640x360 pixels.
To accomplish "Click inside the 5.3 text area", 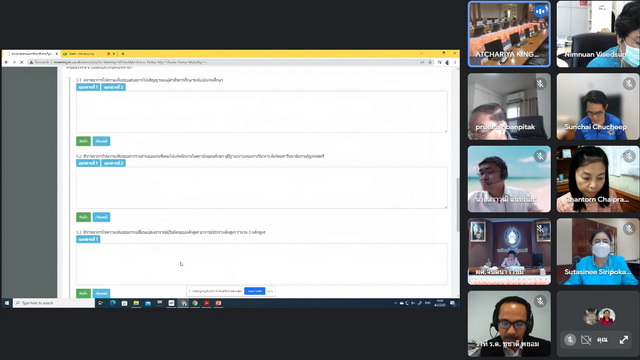I will pos(261,264).
